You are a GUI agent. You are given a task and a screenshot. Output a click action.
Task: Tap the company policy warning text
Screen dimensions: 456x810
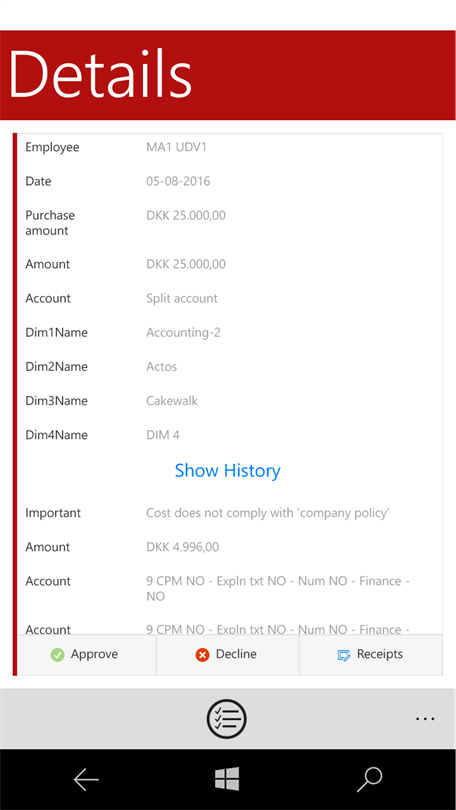click(268, 513)
